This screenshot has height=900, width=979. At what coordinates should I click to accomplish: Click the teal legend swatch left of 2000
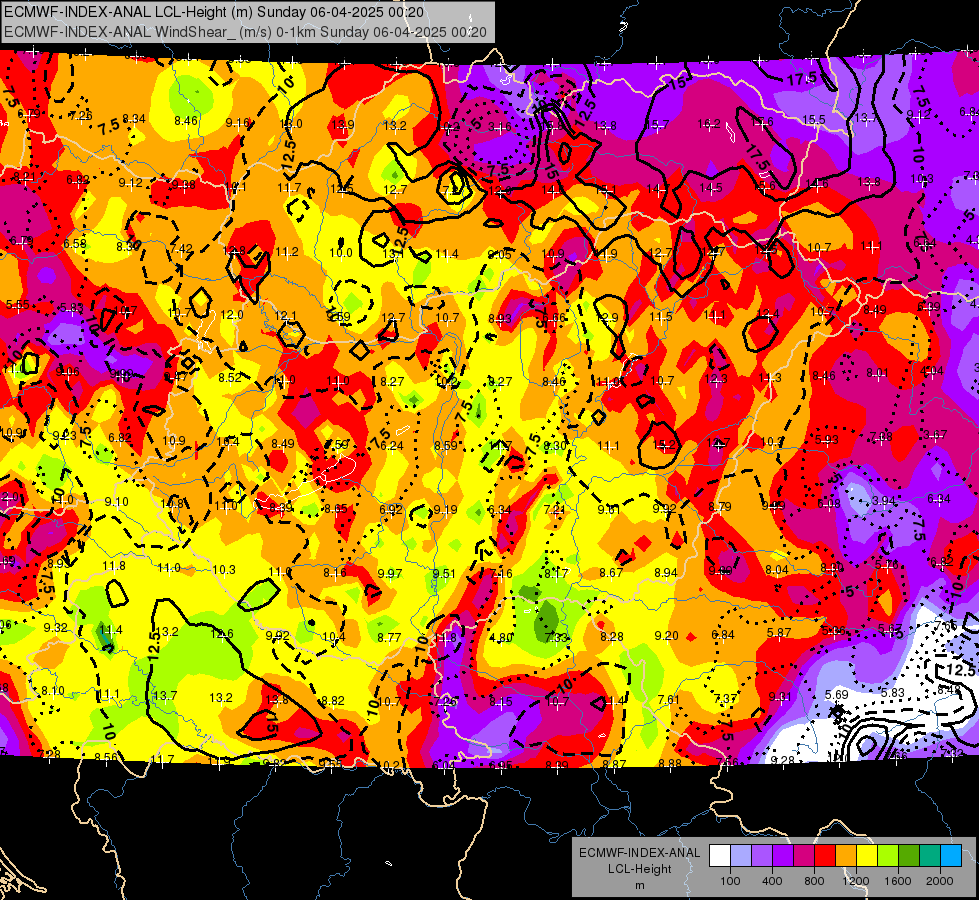tap(930, 855)
